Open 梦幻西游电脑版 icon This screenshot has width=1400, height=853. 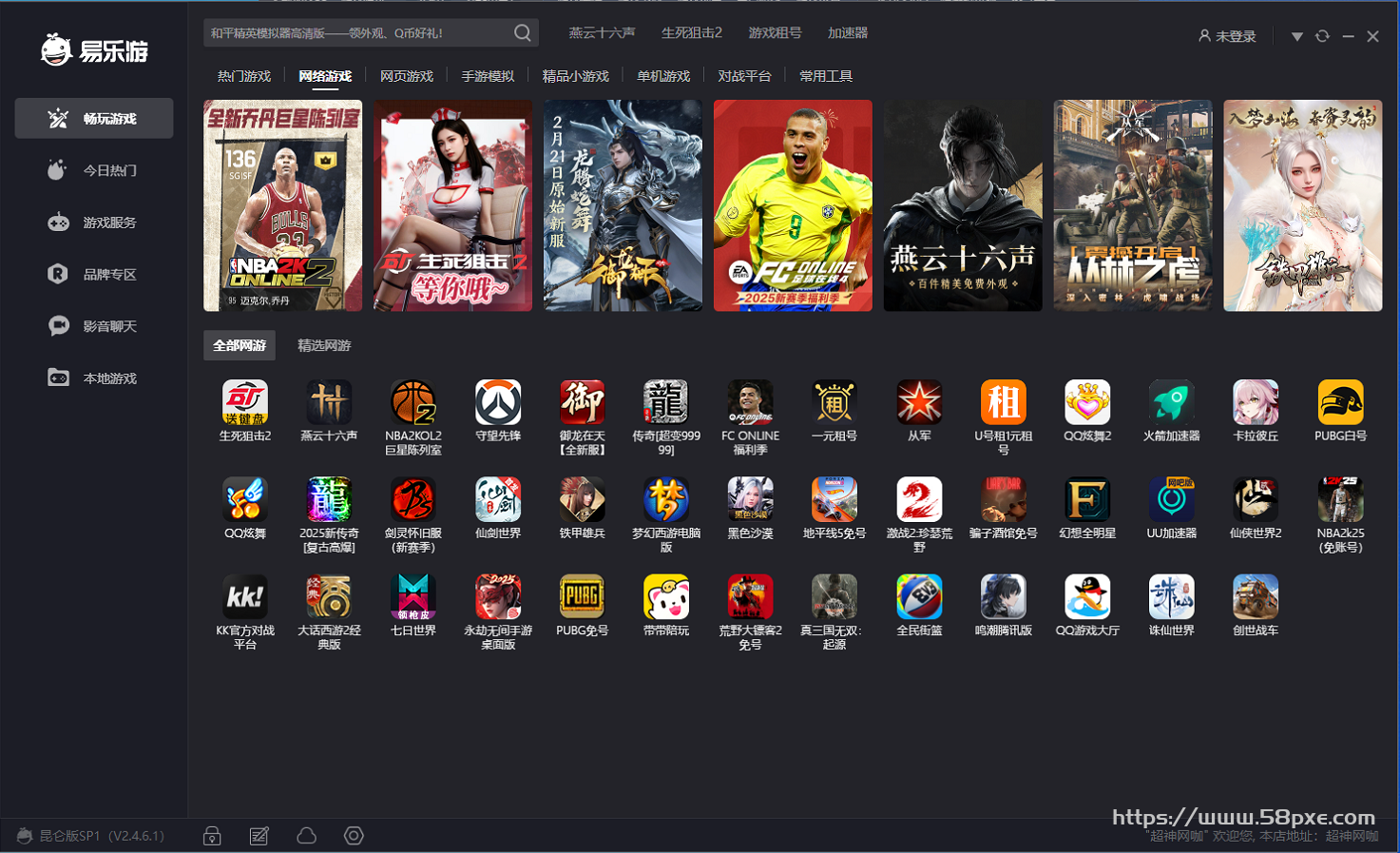coord(666,499)
